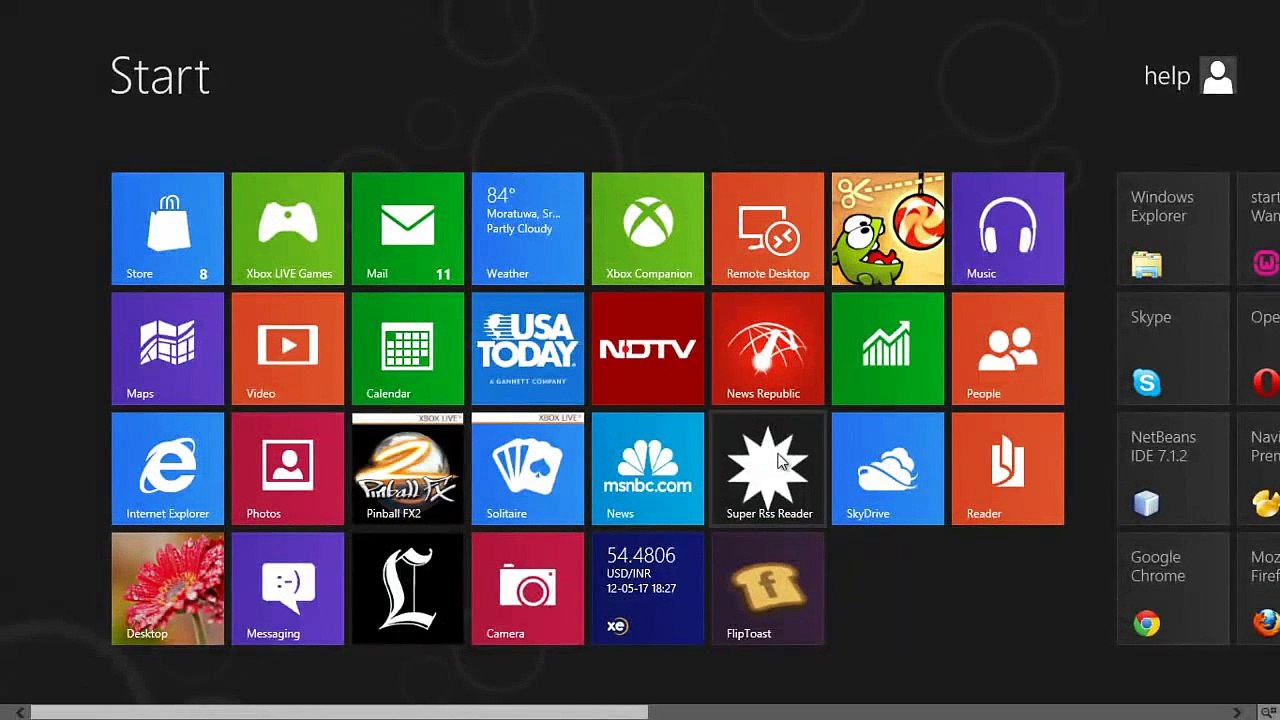
Task: Open the SkyDrive tile
Action: (887, 469)
